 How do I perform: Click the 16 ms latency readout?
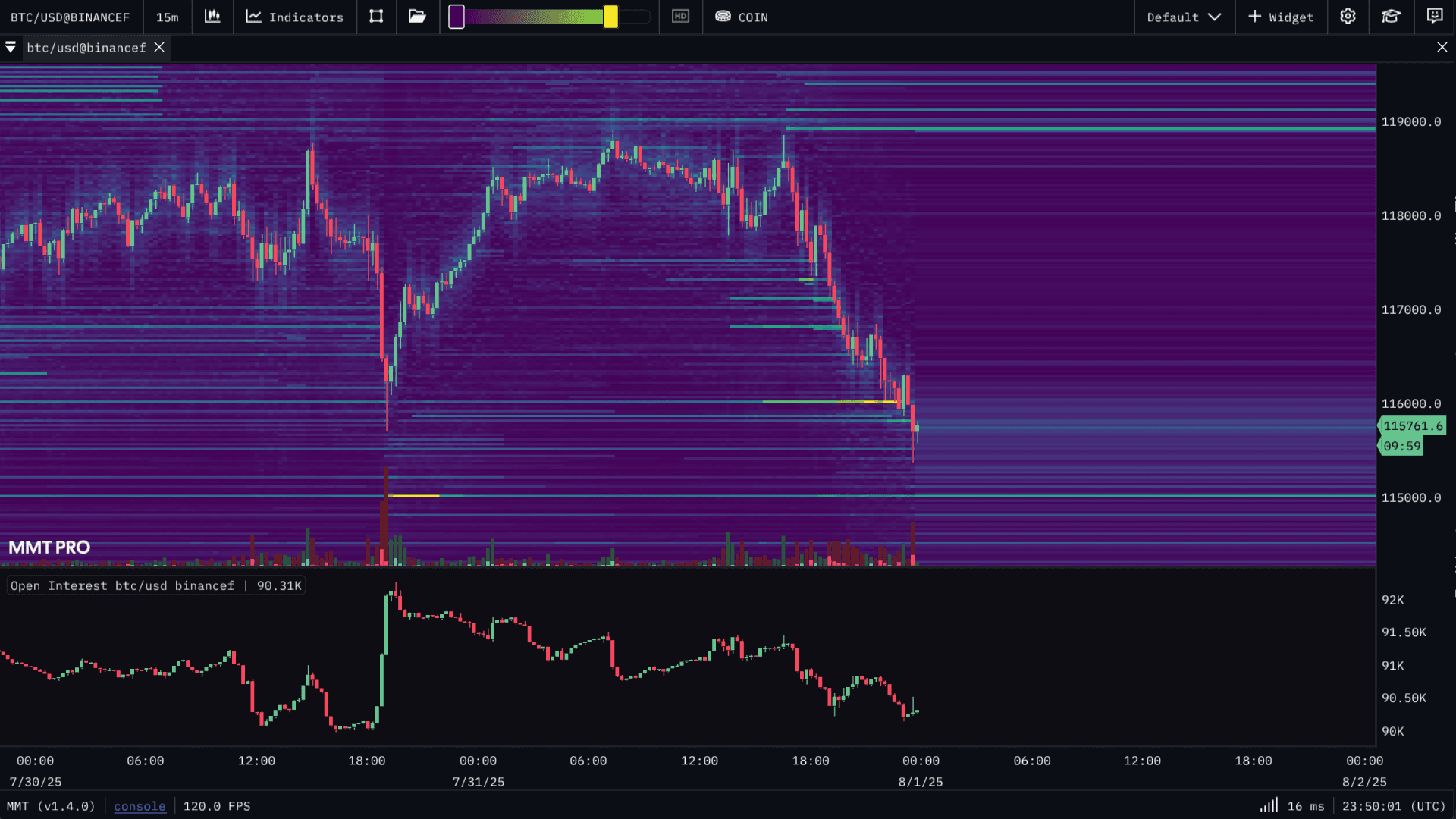1306,806
